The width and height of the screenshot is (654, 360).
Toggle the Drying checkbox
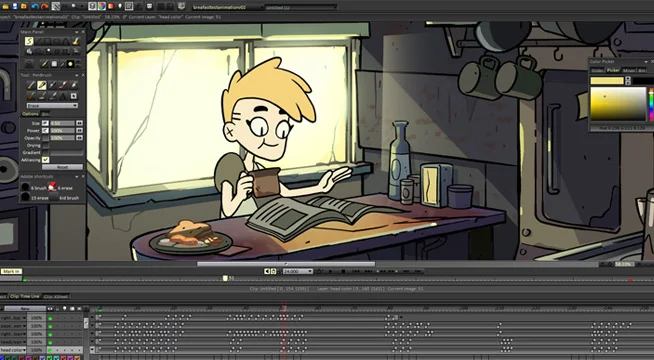(x=45, y=146)
